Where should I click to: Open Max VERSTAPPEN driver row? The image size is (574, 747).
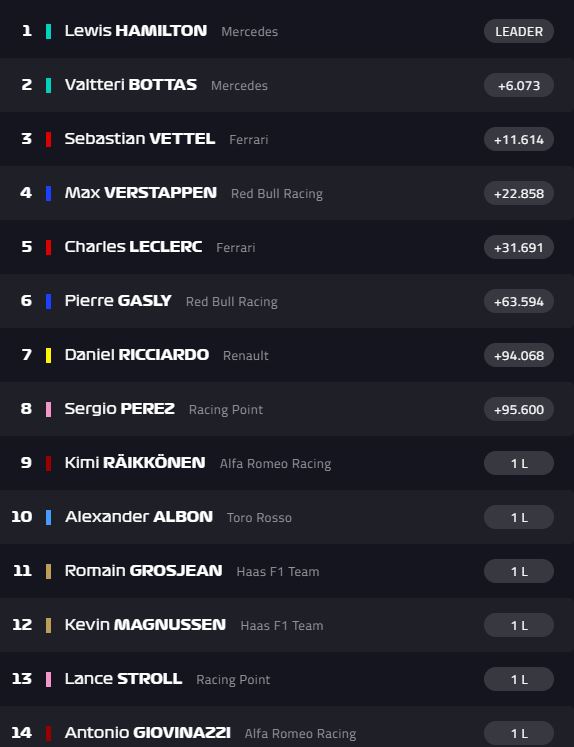pos(287,193)
